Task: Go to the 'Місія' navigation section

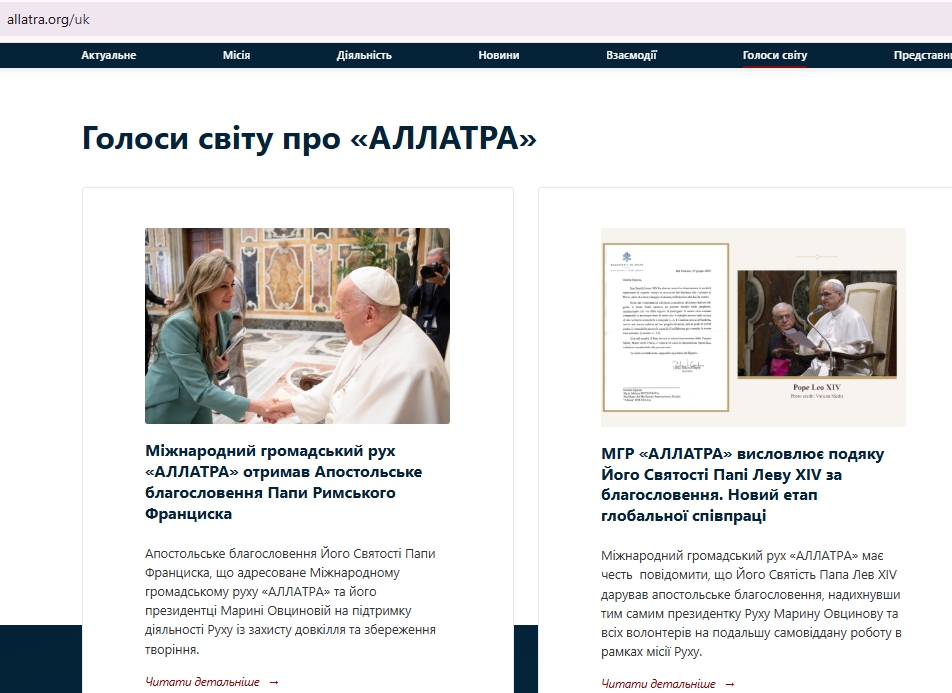Action: coord(236,56)
